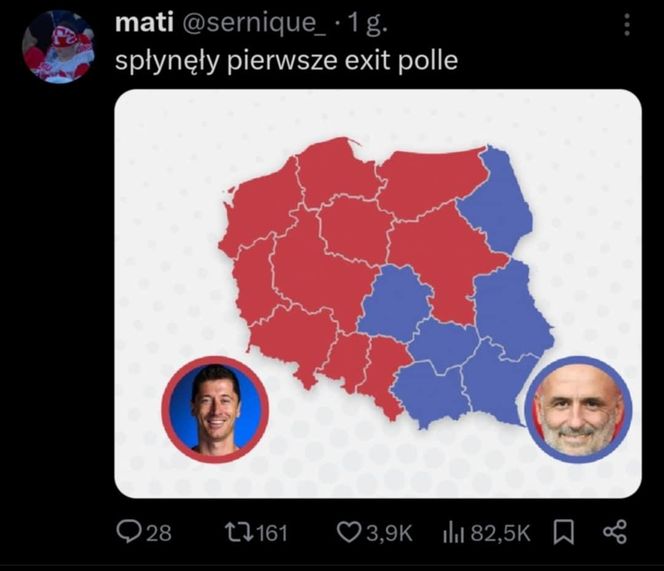Like the tweet with heart icon
The image size is (664, 571).
[x=347, y=532]
